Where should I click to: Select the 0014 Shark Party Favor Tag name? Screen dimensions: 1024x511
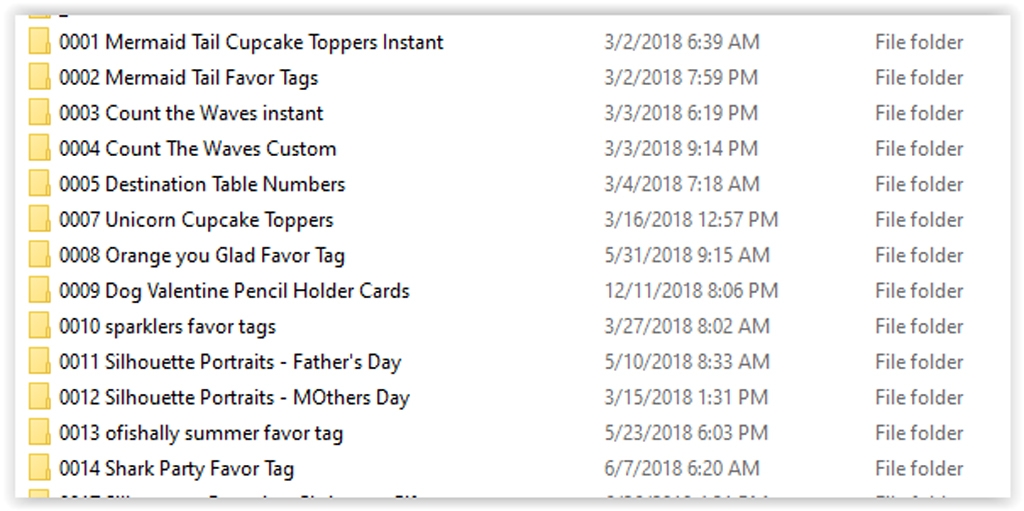[176, 469]
